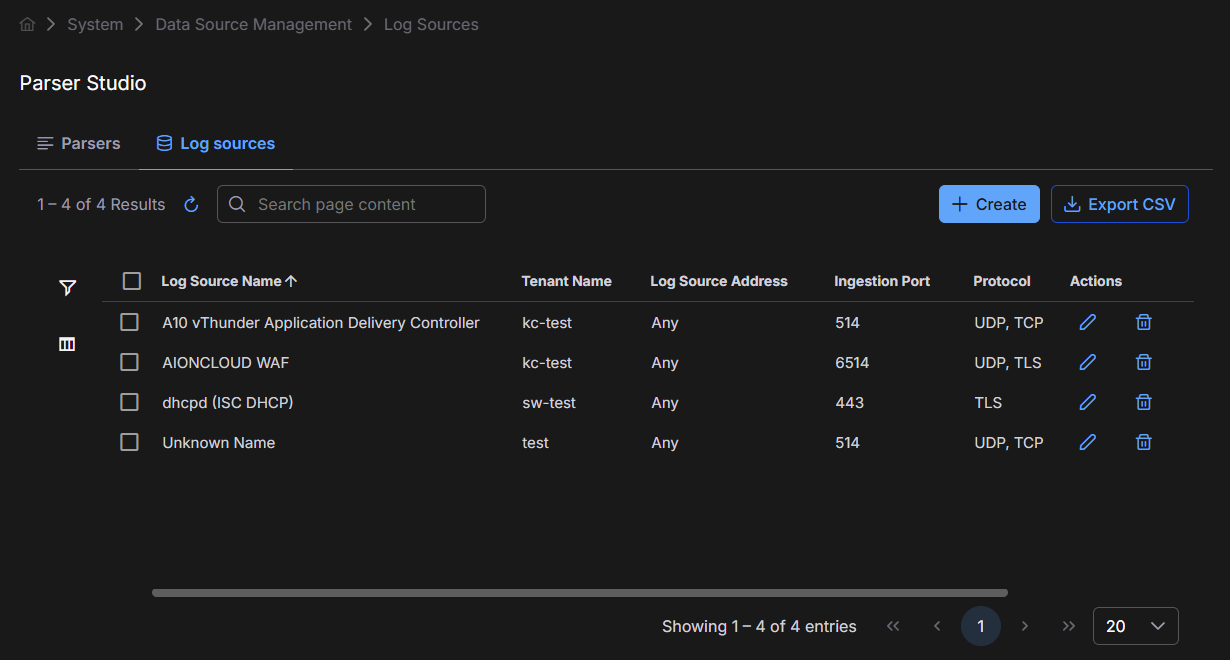
Task: Tick the Unknown Name row checkbox
Action: (x=129, y=442)
